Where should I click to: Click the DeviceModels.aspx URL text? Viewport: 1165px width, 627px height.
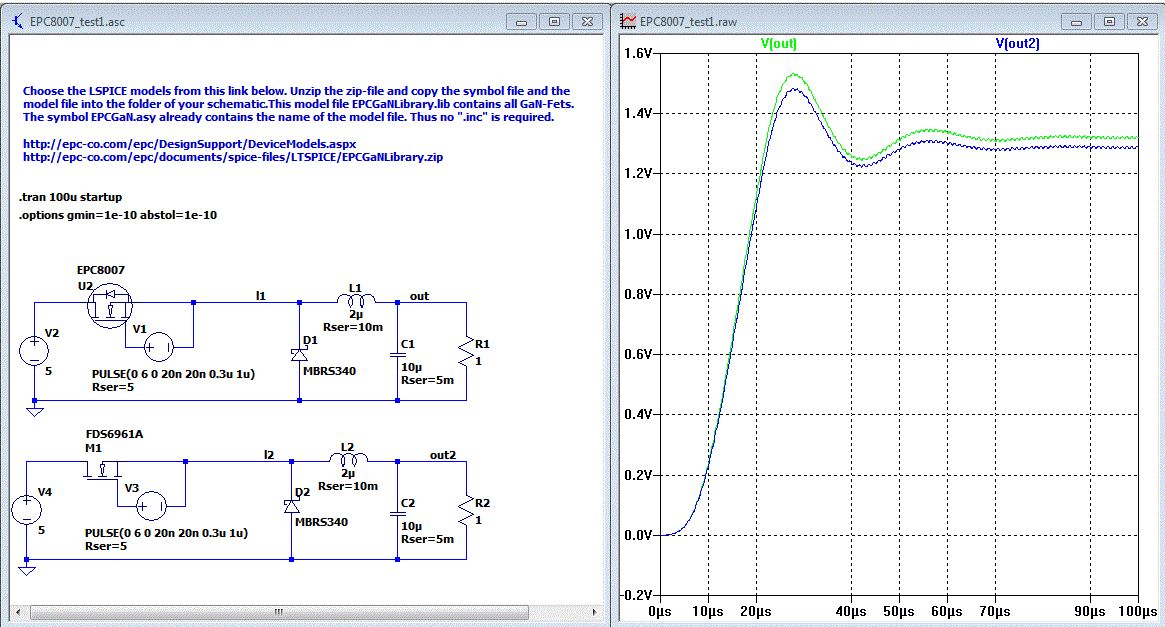189,144
